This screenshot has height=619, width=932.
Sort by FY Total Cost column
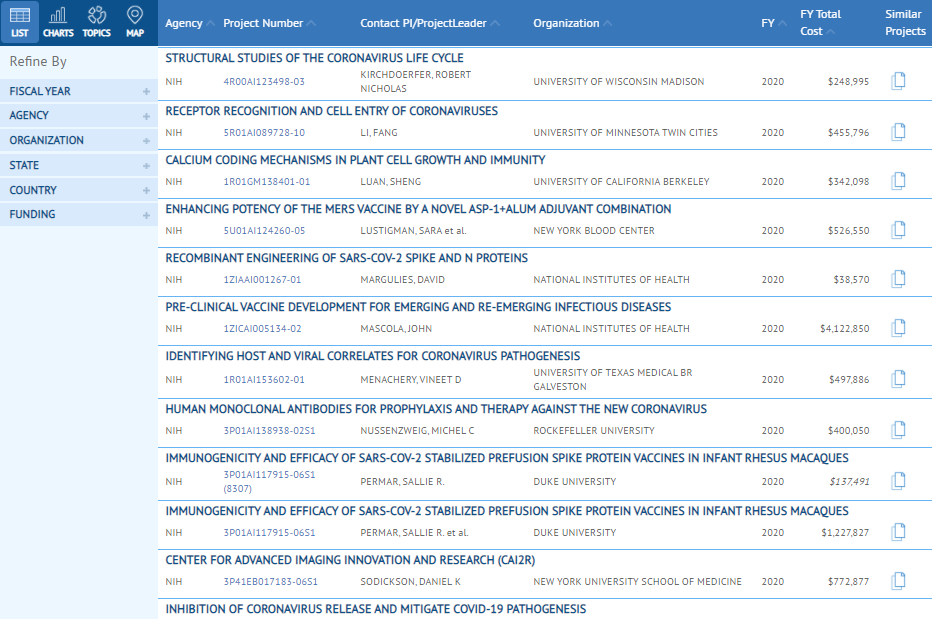click(820, 23)
